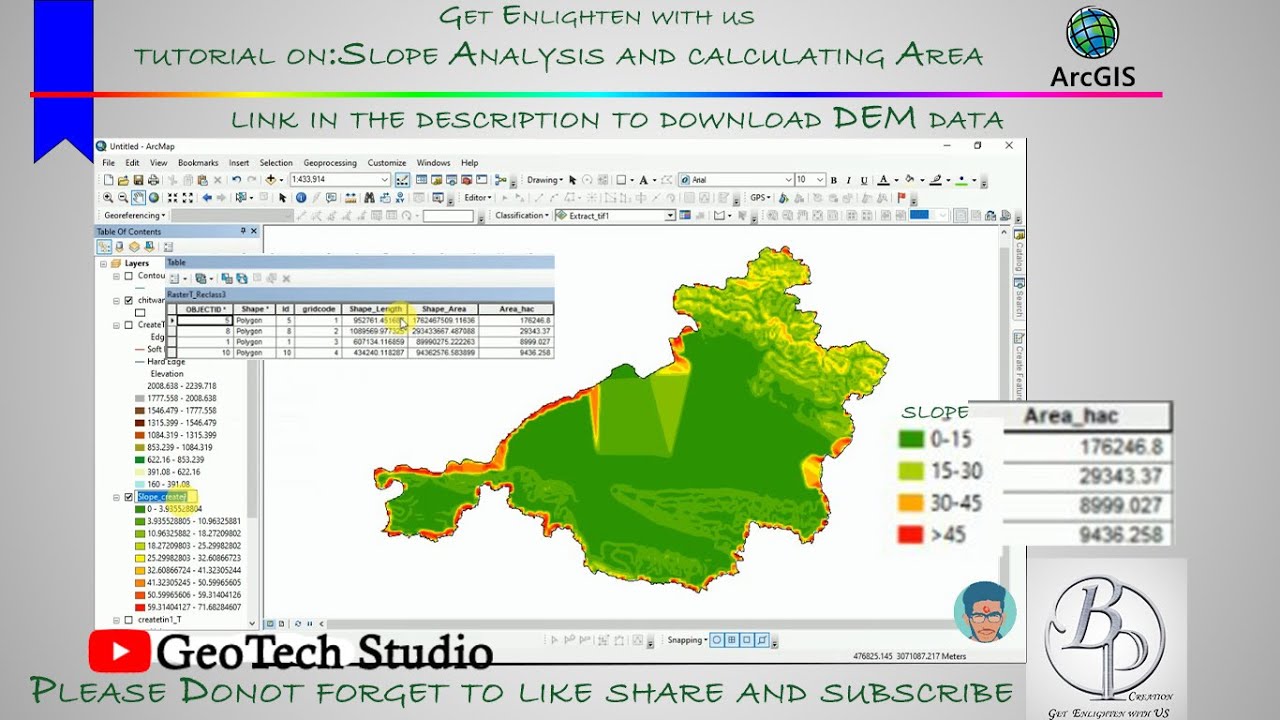1280x720 pixels.
Task: Click the Underline text icon
Action: pos(864,180)
